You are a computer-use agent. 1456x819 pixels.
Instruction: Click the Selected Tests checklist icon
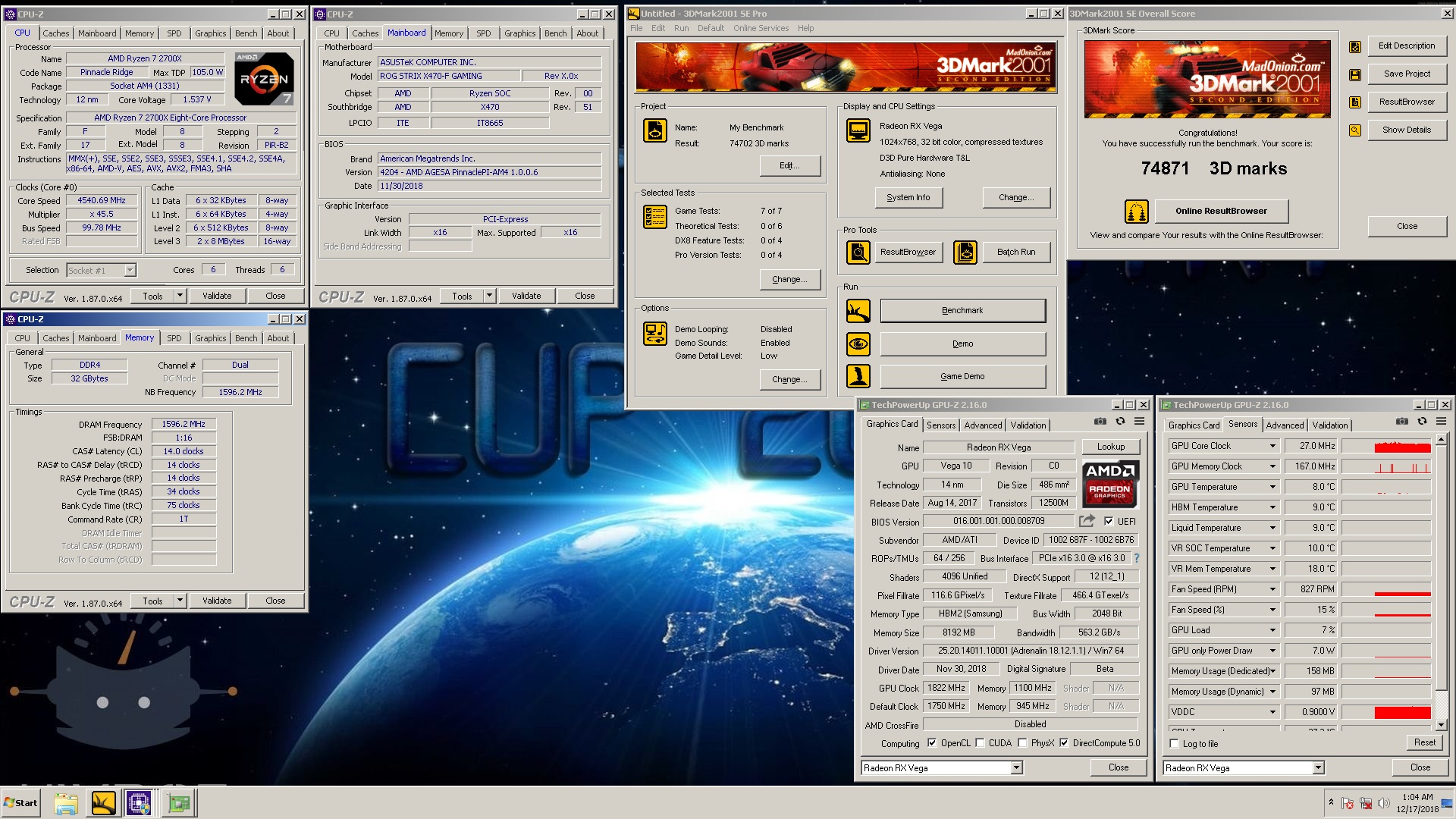655,217
